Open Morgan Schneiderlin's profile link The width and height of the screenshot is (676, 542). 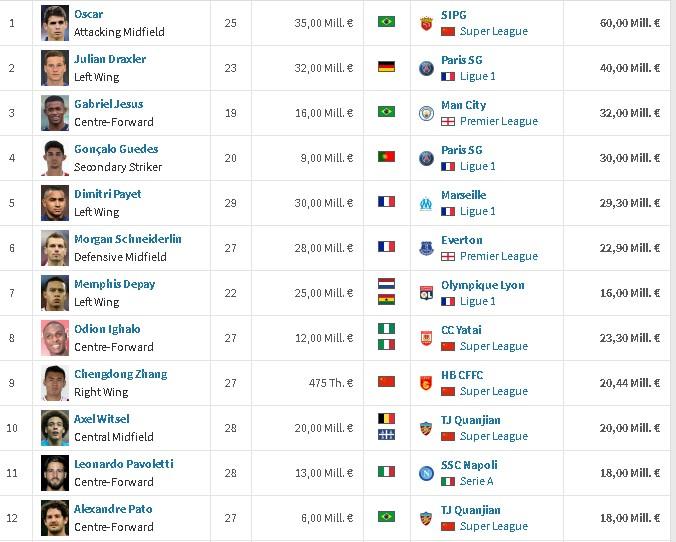point(128,239)
